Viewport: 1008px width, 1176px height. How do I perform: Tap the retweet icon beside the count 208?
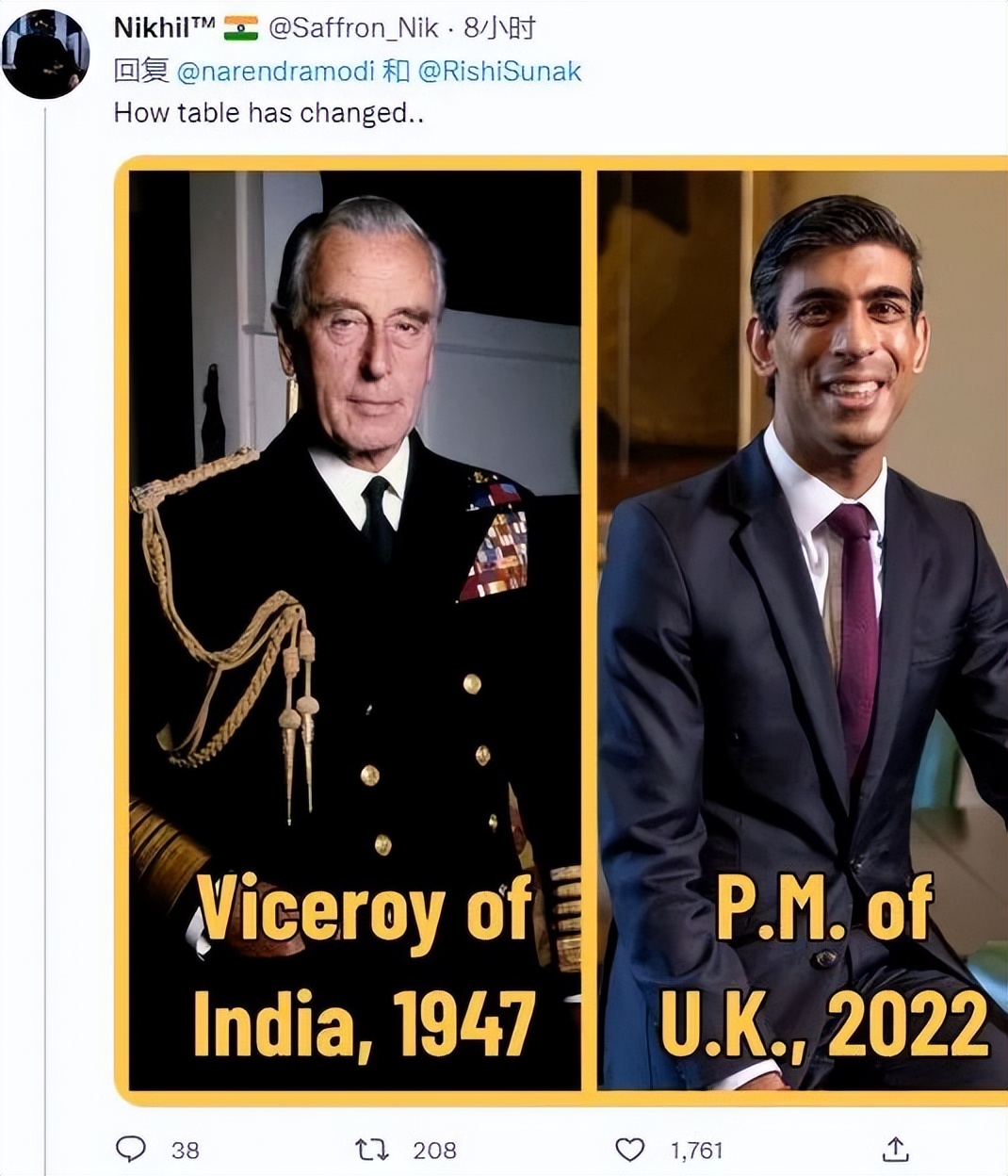click(x=375, y=1149)
